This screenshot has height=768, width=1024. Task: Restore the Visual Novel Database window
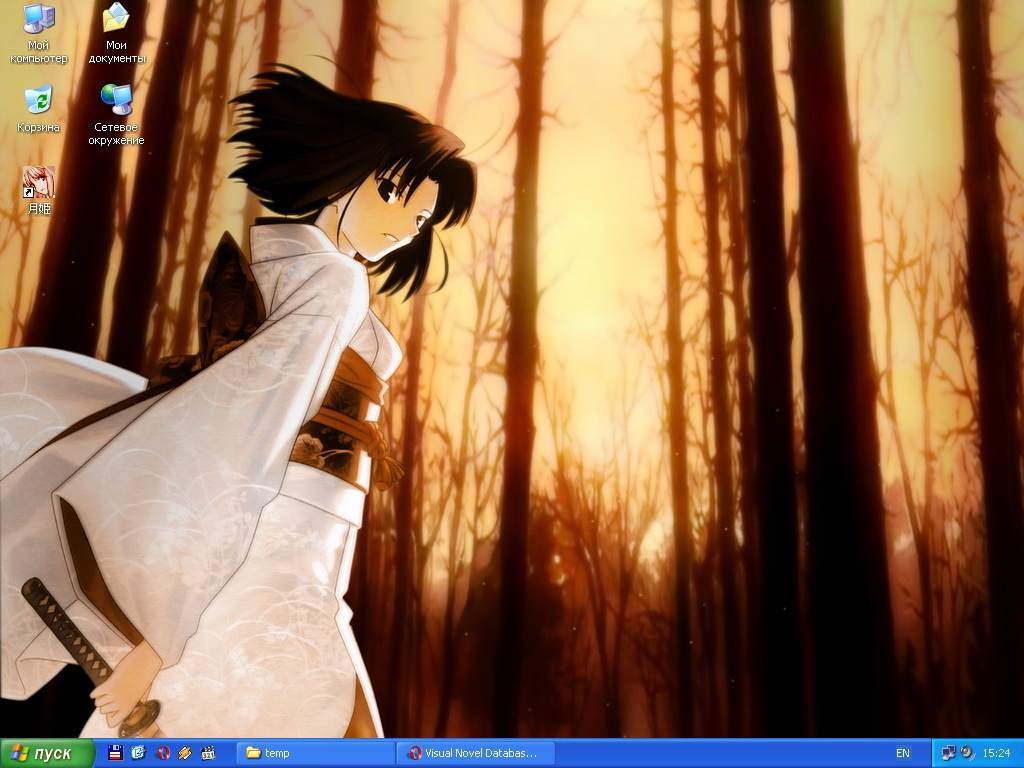click(475, 753)
